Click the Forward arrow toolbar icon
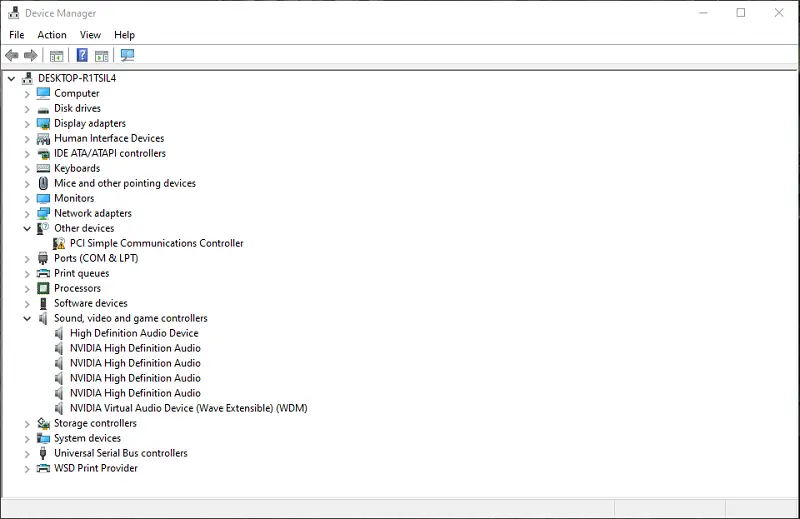The image size is (800, 519). (31, 55)
